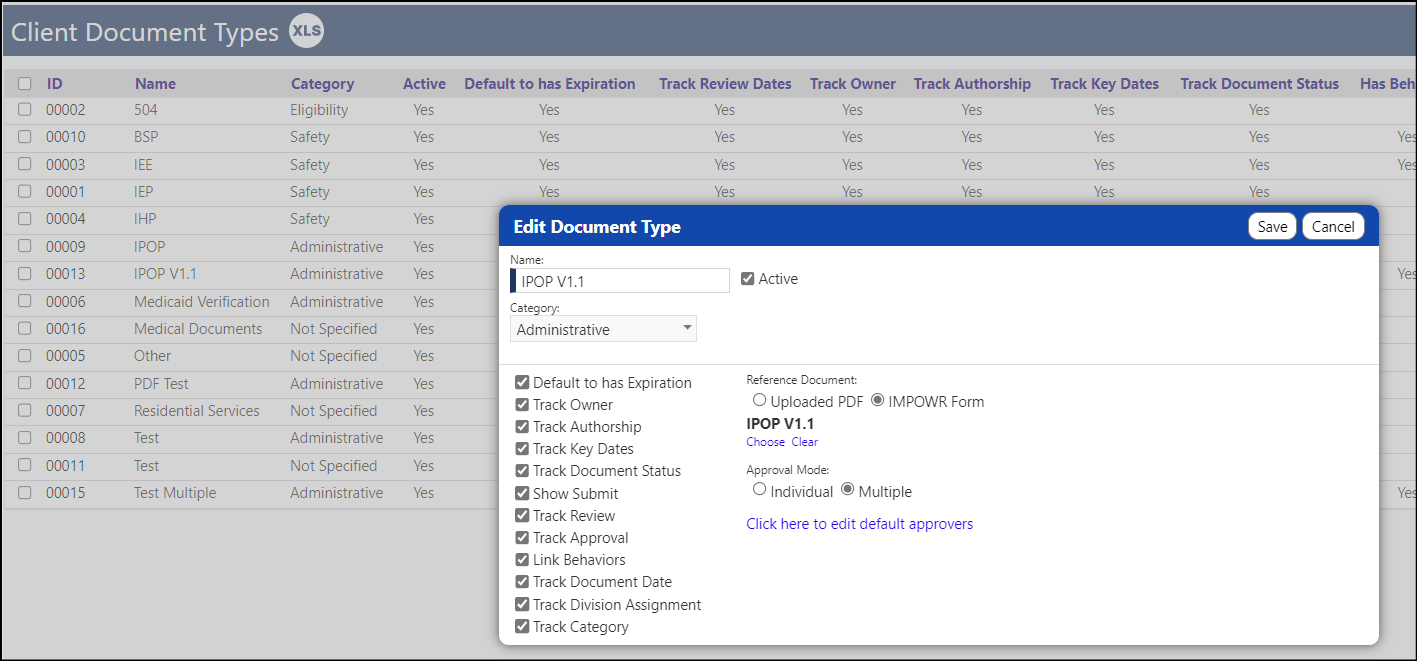Click into the Name field containing IPOP V1.1

pos(620,281)
